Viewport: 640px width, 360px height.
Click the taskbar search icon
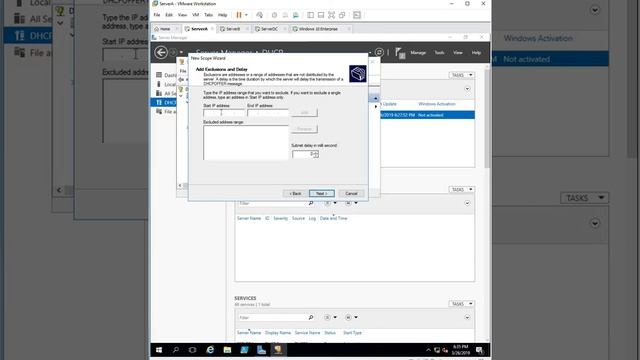[176, 350]
